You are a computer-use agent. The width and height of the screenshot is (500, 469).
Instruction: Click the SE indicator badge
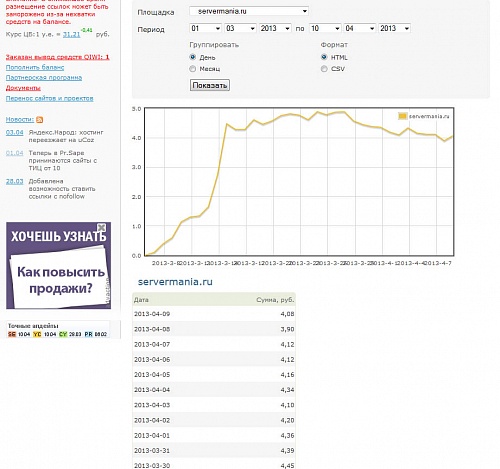click(x=12, y=334)
